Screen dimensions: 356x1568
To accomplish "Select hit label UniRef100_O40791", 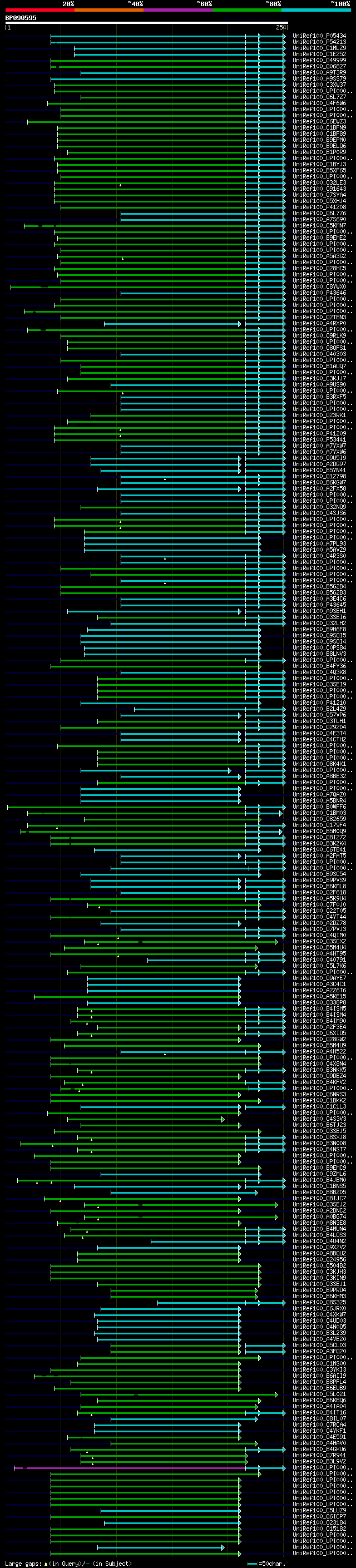I will (319, 960).
